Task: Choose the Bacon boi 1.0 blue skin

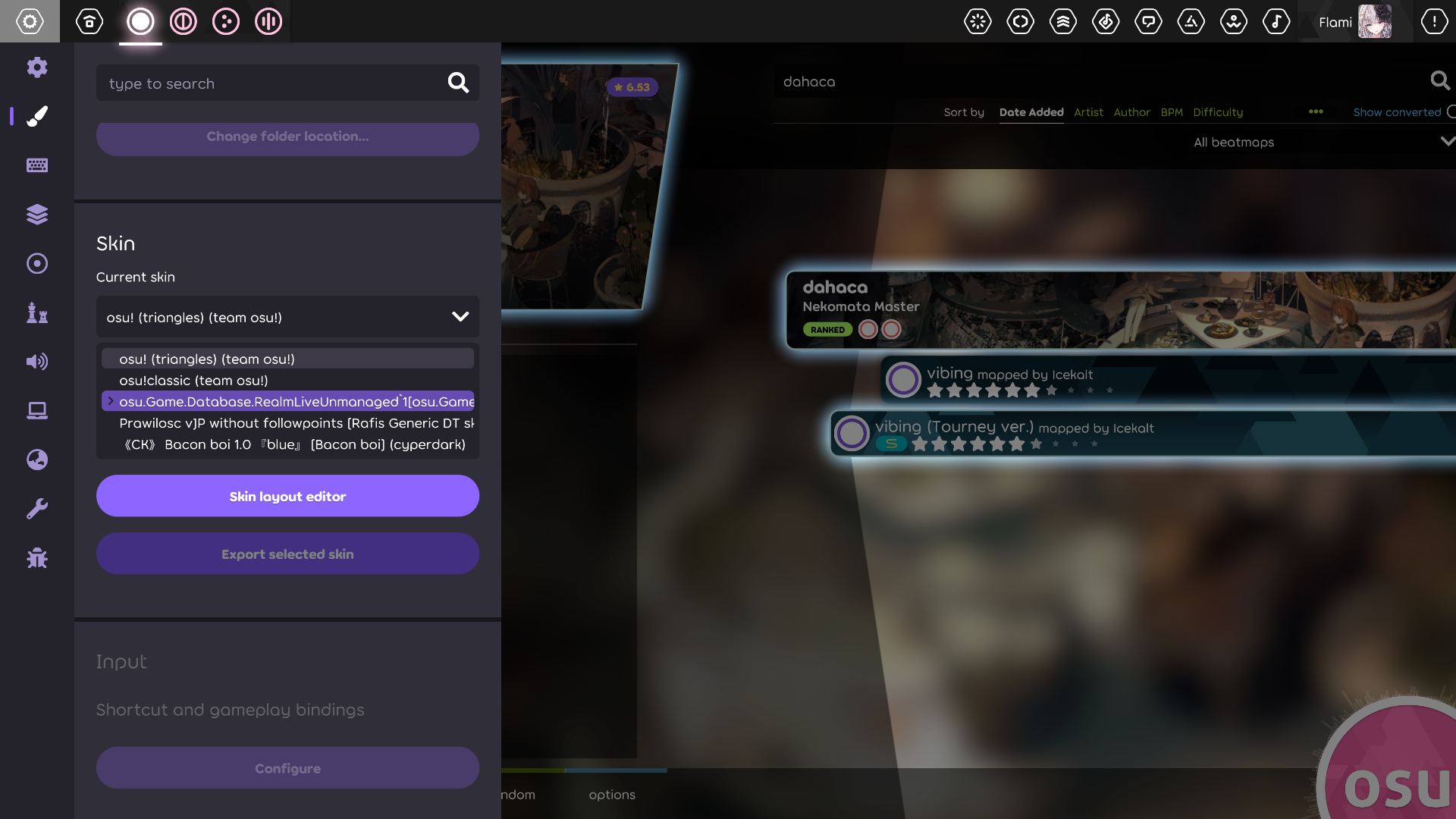Action: click(287, 444)
